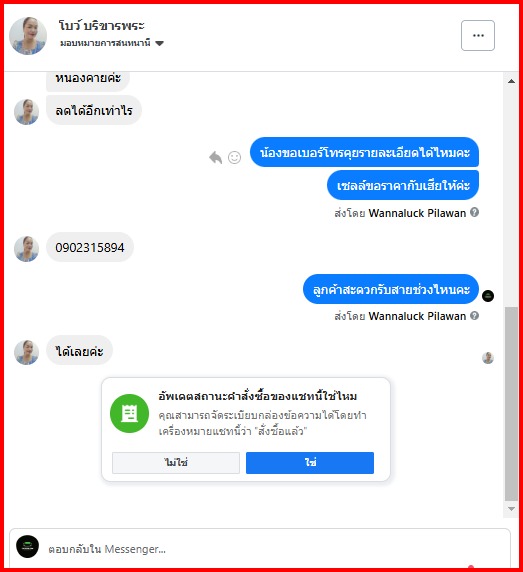The height and width of the screenshot is (572, 523).
Task: Open the emoji reaction smiley icon
Action: [x=235, y=157]
